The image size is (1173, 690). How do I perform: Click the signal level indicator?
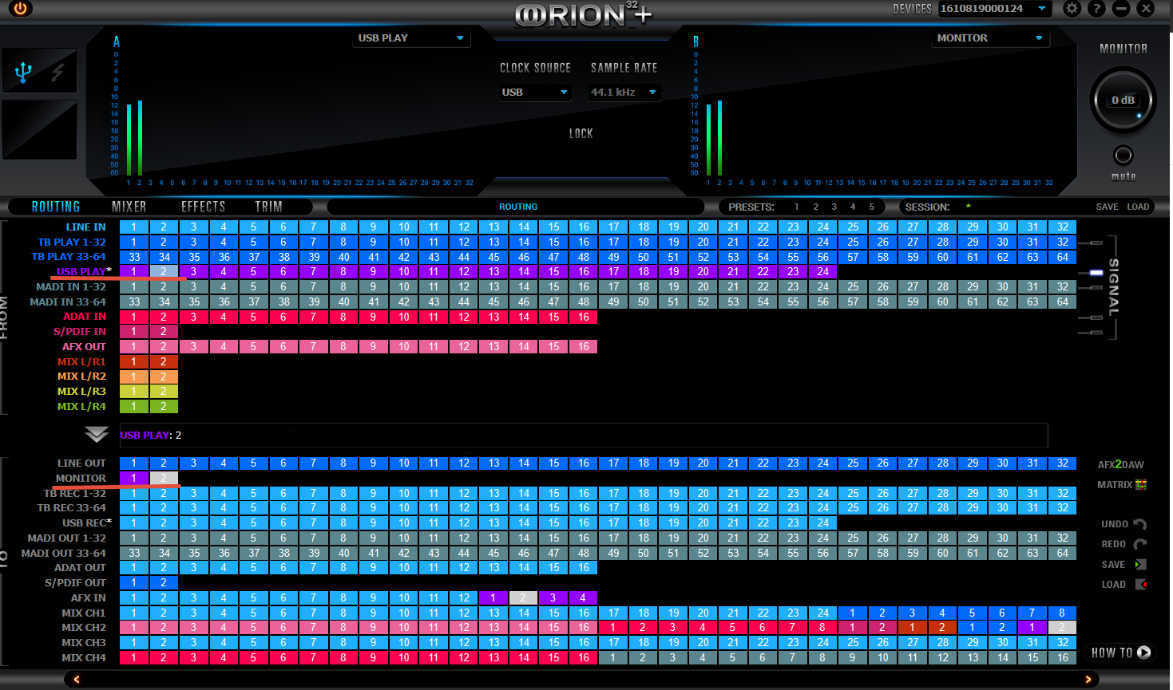(1096, 272)
